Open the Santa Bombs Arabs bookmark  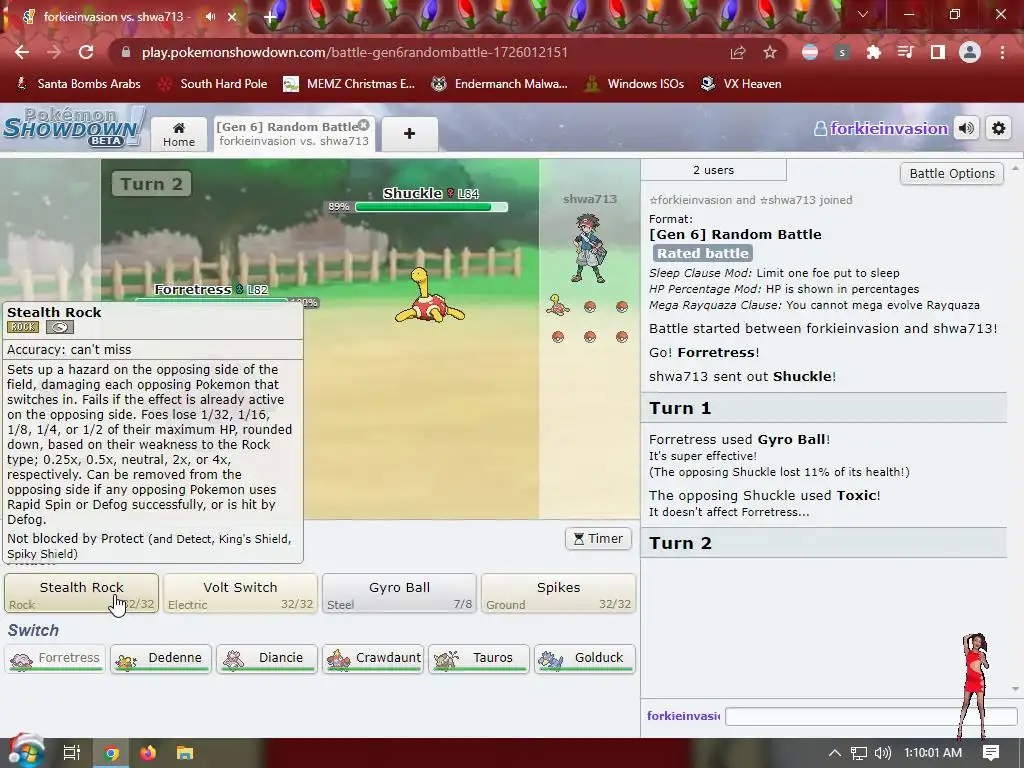pyautogui.click(x=78, y=84)
